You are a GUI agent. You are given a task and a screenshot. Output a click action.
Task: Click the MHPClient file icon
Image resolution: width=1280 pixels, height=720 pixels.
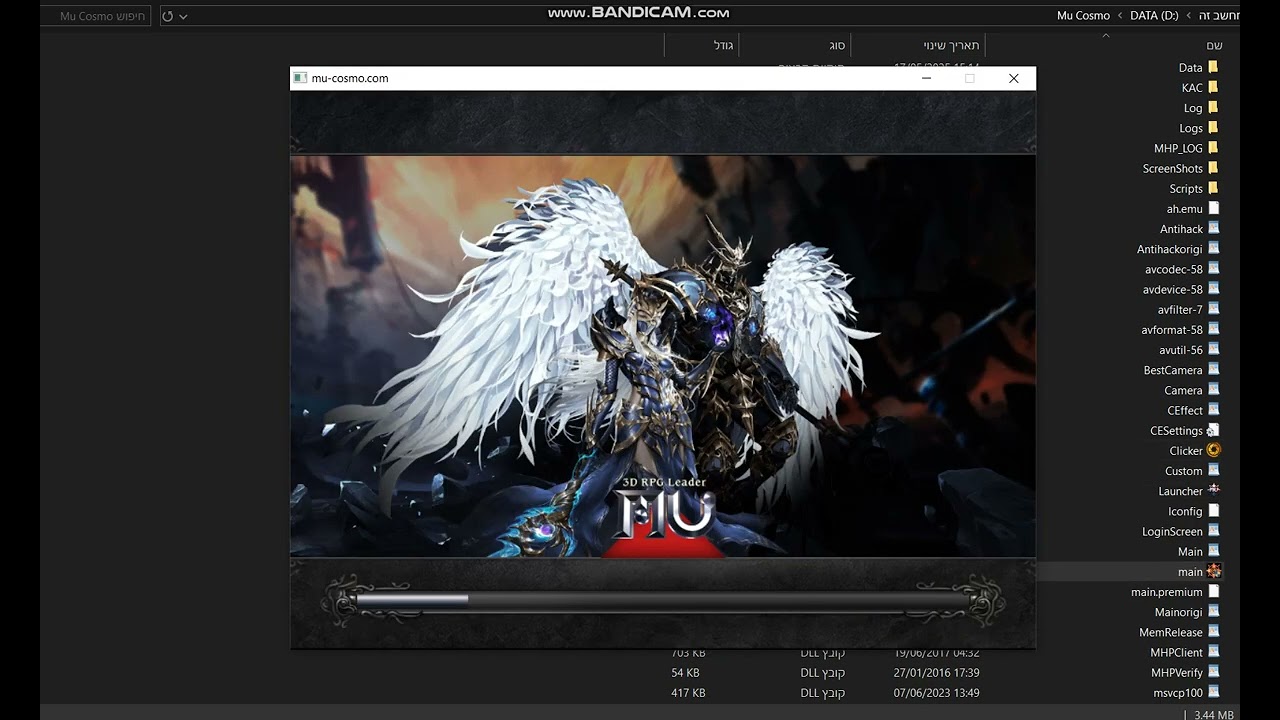[1214, 651]
